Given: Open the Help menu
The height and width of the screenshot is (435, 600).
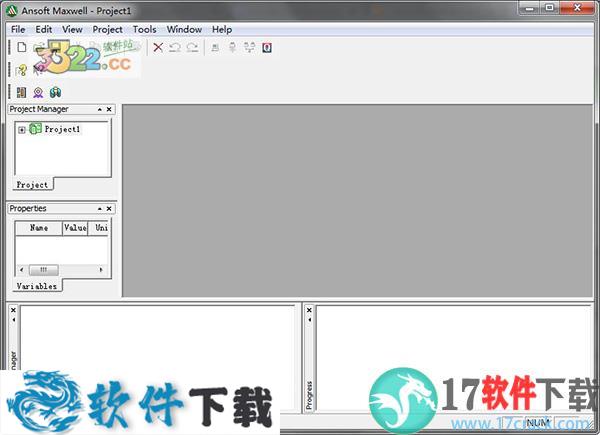Looking at the screenshot, I should [x=222, y=29].
